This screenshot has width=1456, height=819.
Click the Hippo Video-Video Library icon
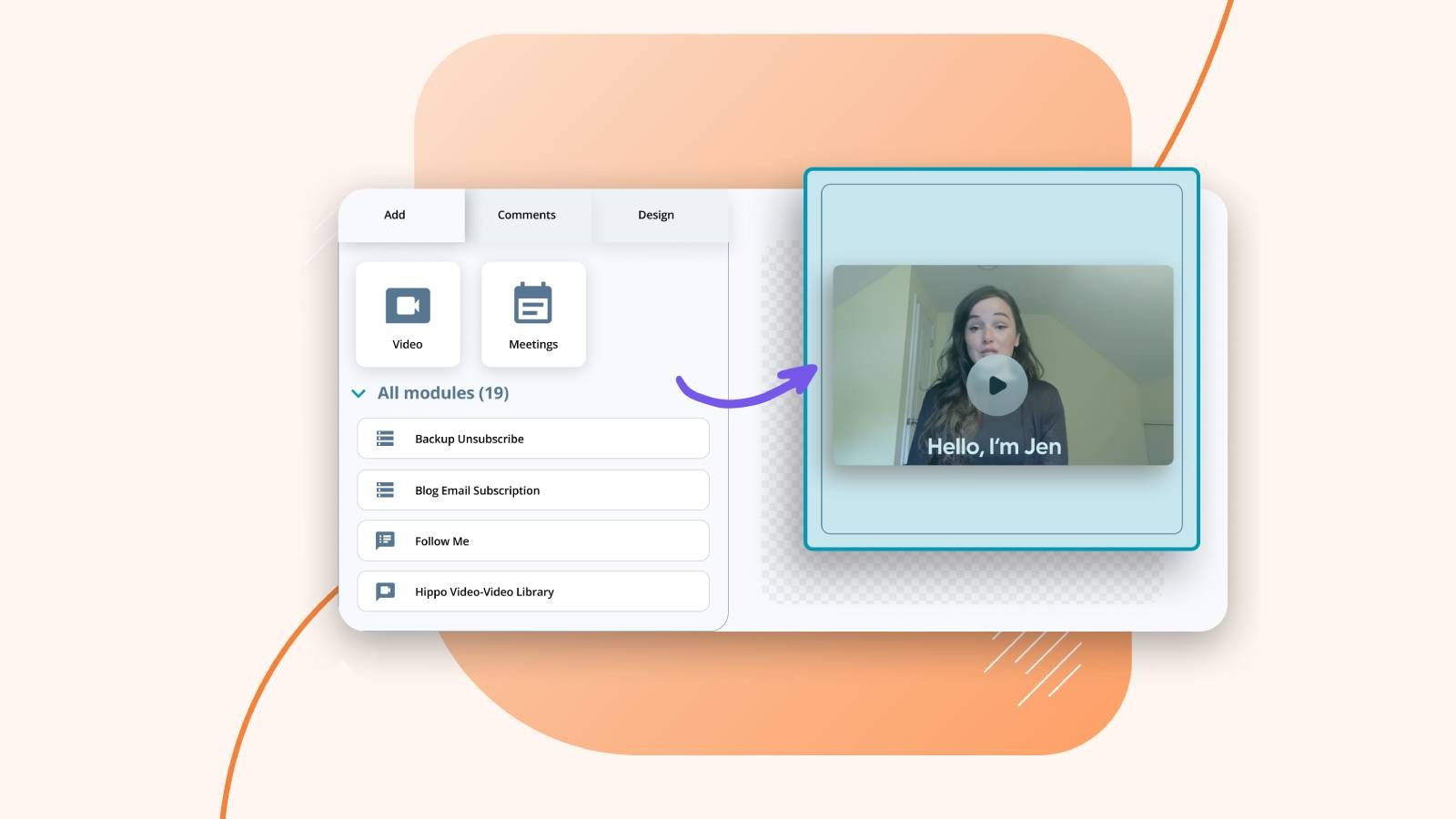point(386,591)
